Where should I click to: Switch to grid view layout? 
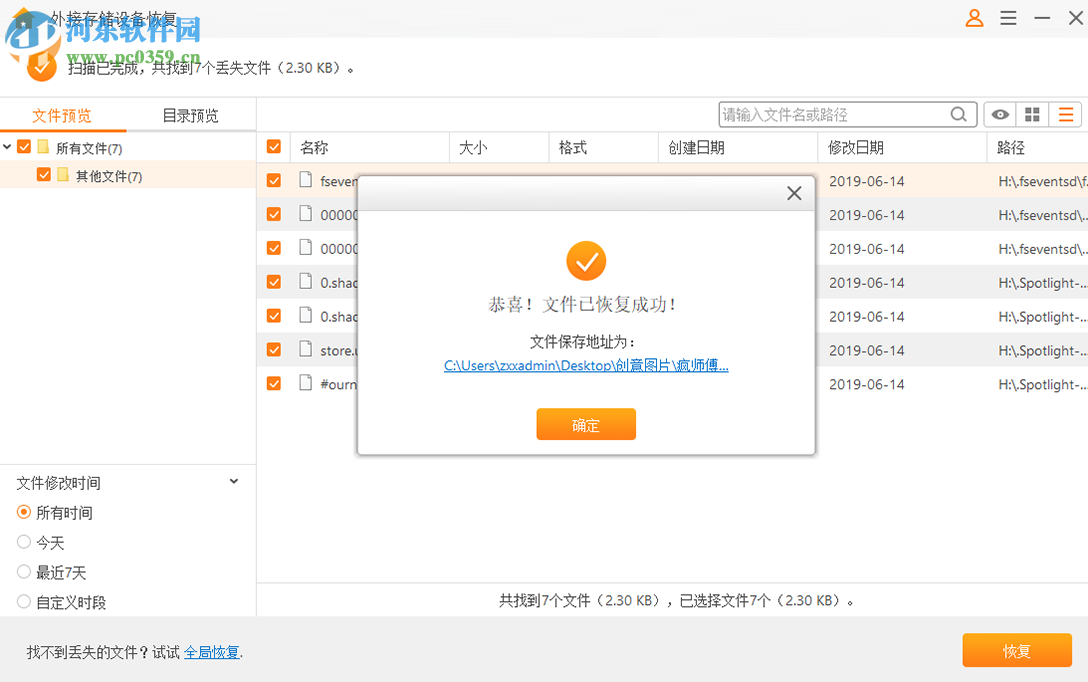1032,114
